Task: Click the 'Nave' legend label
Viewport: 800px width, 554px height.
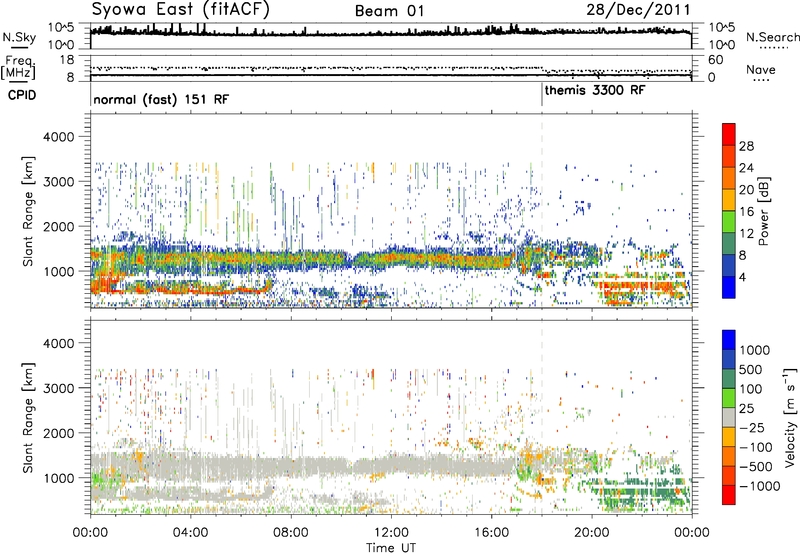Action: pyautogui.click(x=760, y=69)
